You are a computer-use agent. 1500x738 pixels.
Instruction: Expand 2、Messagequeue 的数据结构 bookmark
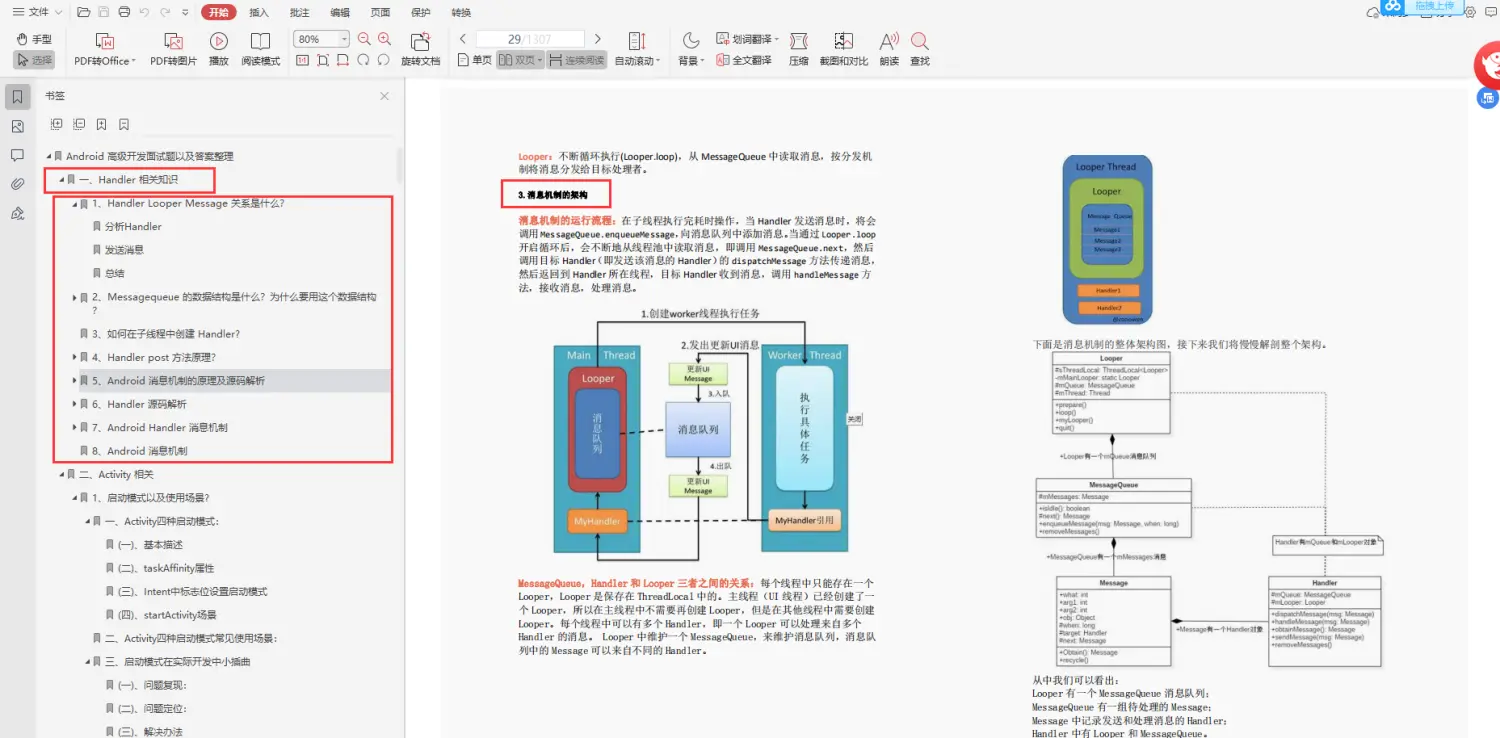coord(75,297)
